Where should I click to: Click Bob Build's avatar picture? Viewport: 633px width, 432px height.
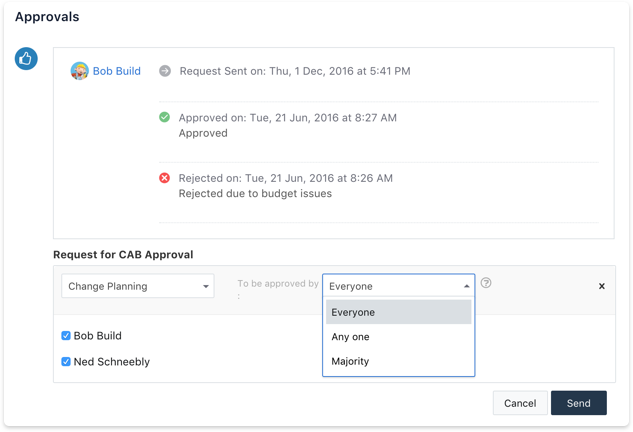(x=79, y=71)
